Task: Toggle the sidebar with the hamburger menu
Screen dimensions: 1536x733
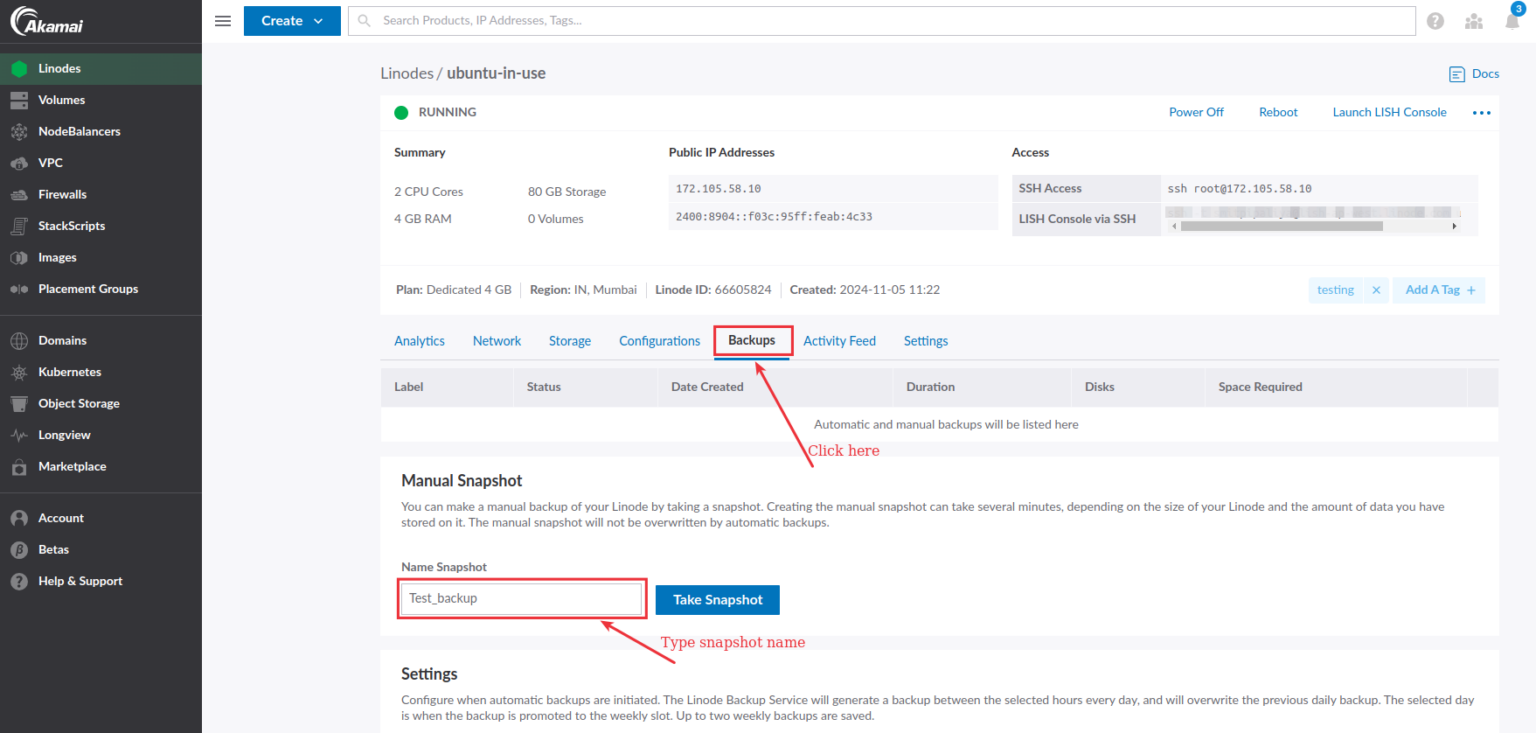Action: pyautogui.click(x=222, y=20)
